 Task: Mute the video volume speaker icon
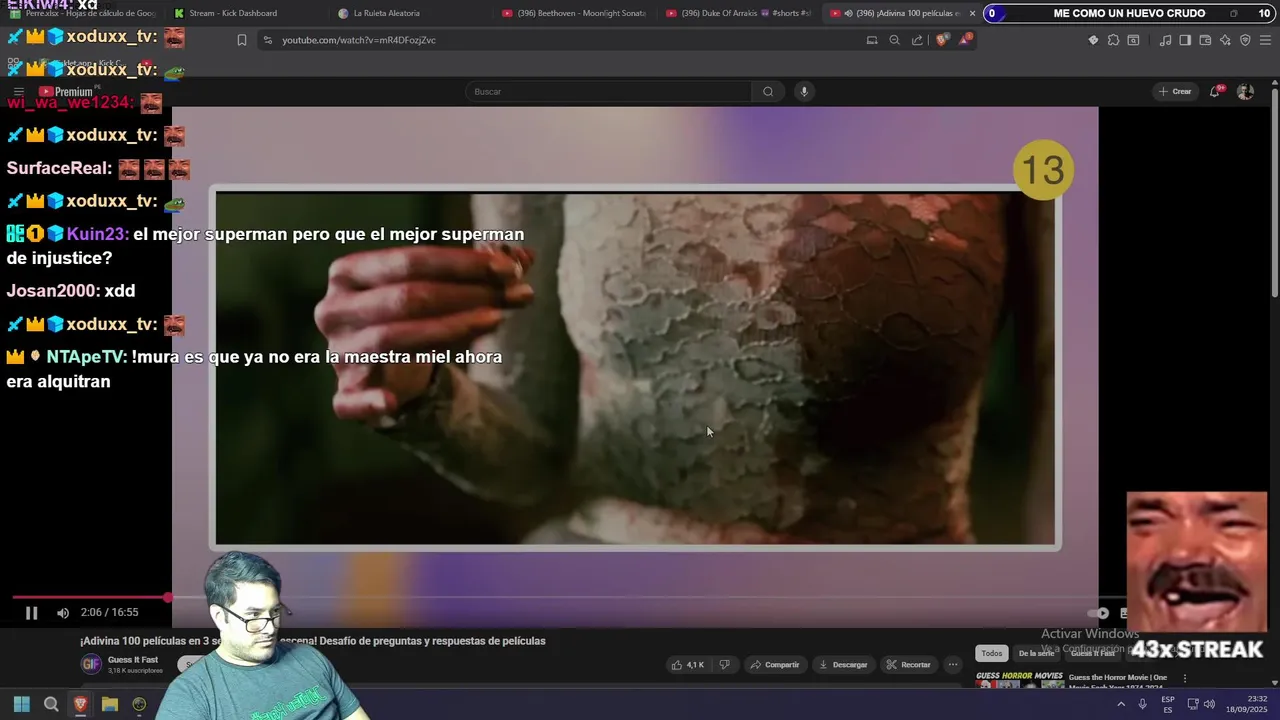pyautogui.click(x=63, y=613)
